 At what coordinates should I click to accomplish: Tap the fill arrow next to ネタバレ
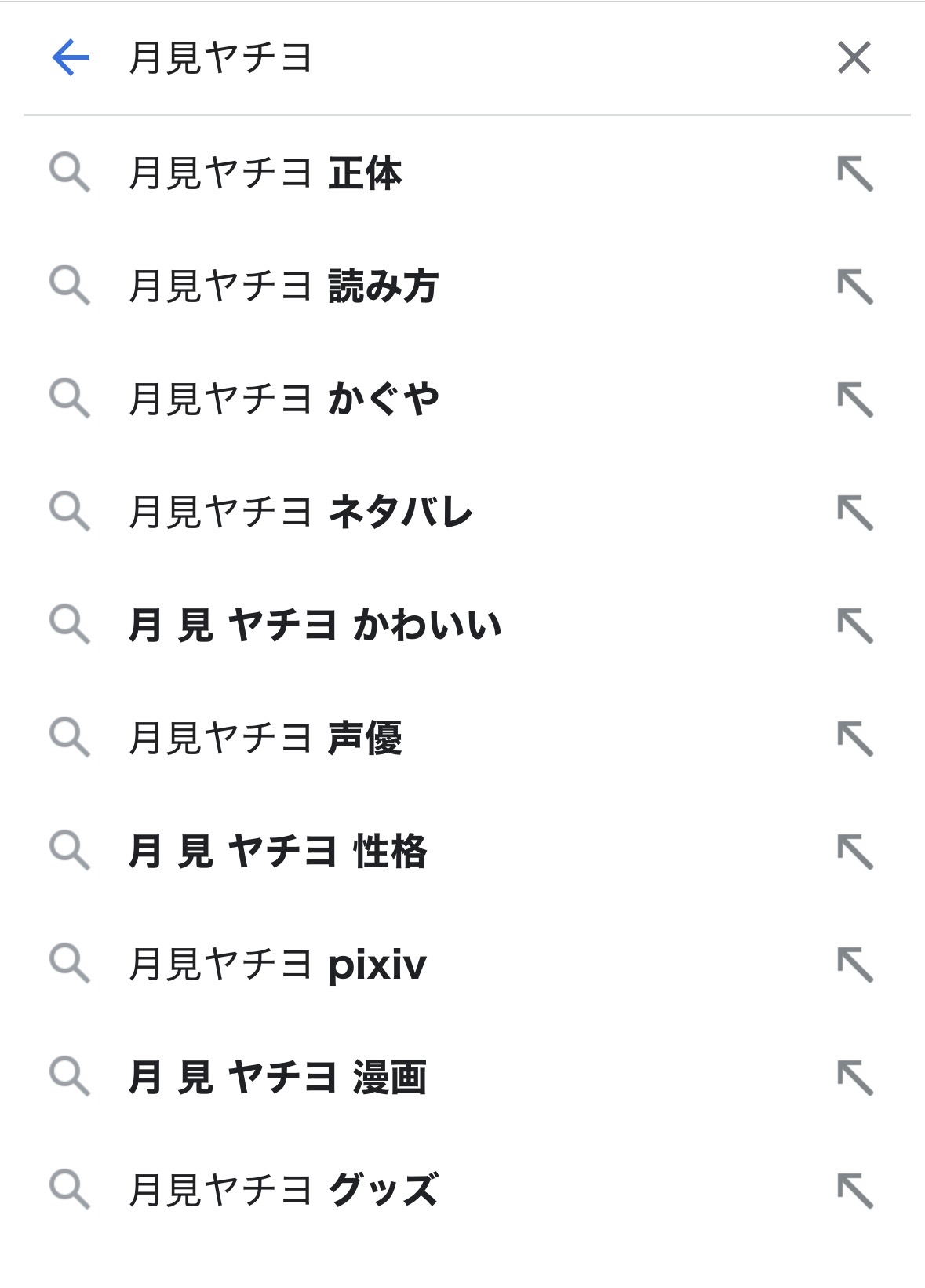(x=854, y=513)
